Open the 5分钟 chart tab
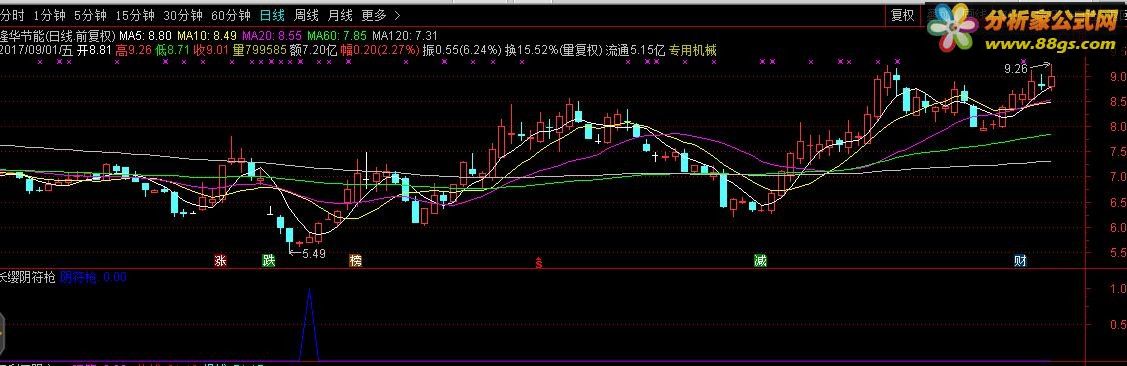This screenshot has height=366, width=1127. coord(91,15)
